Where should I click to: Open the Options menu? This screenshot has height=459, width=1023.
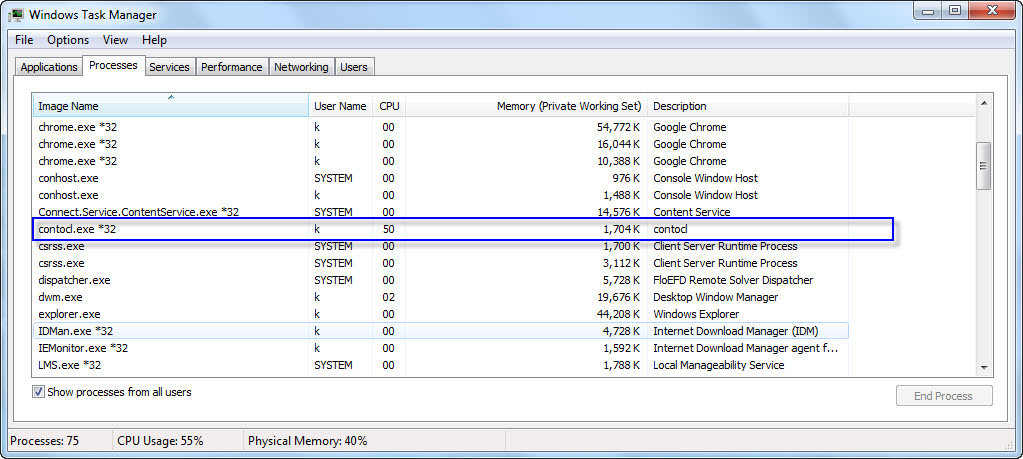point(68,40)
